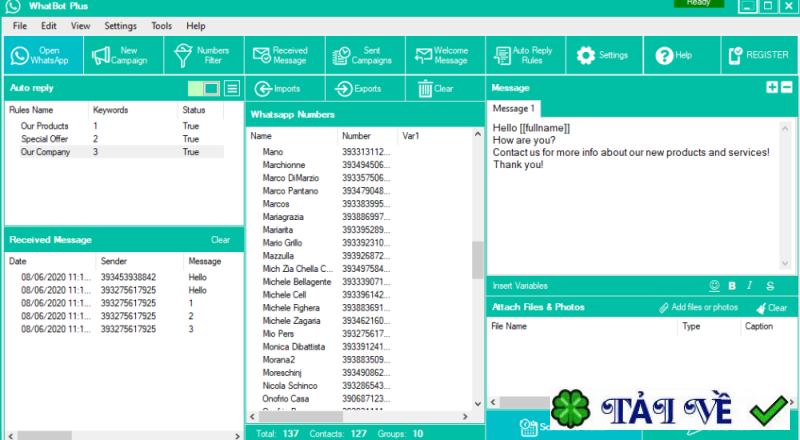Open the Settings menu in menu bar
This screenshot has height=440, width=800.
click(120, 26)
